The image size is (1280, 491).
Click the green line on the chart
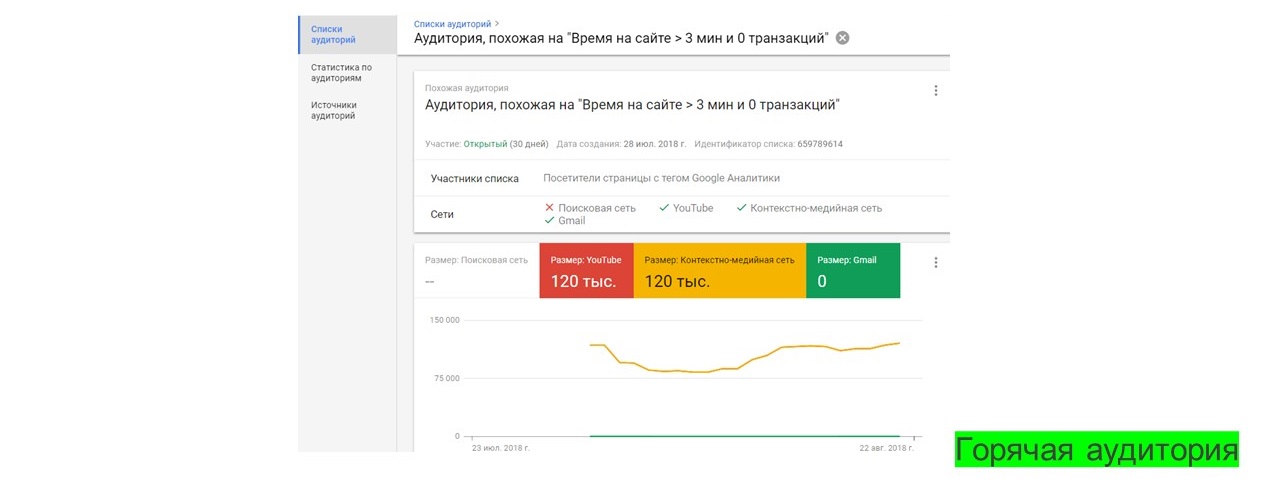[x=745, y=436]
